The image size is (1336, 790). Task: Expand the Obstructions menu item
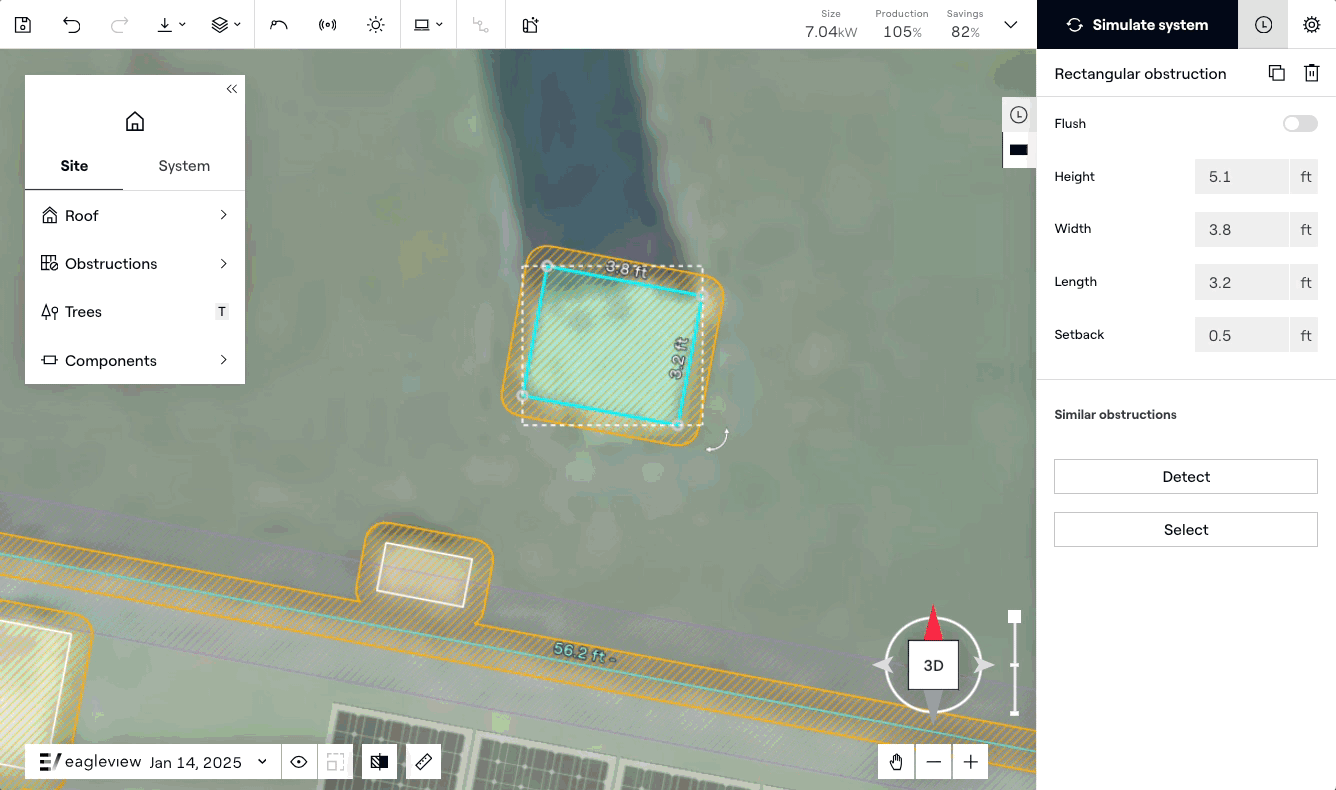pos(134,264)
